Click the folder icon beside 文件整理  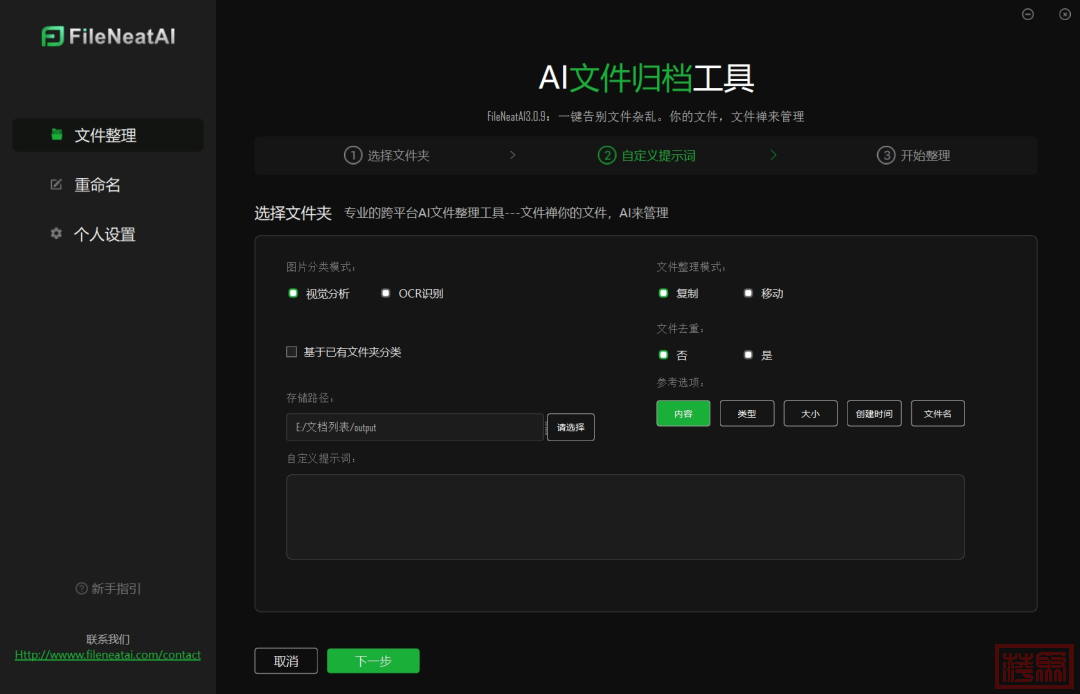pyautogui.click(x=57, y=134)
